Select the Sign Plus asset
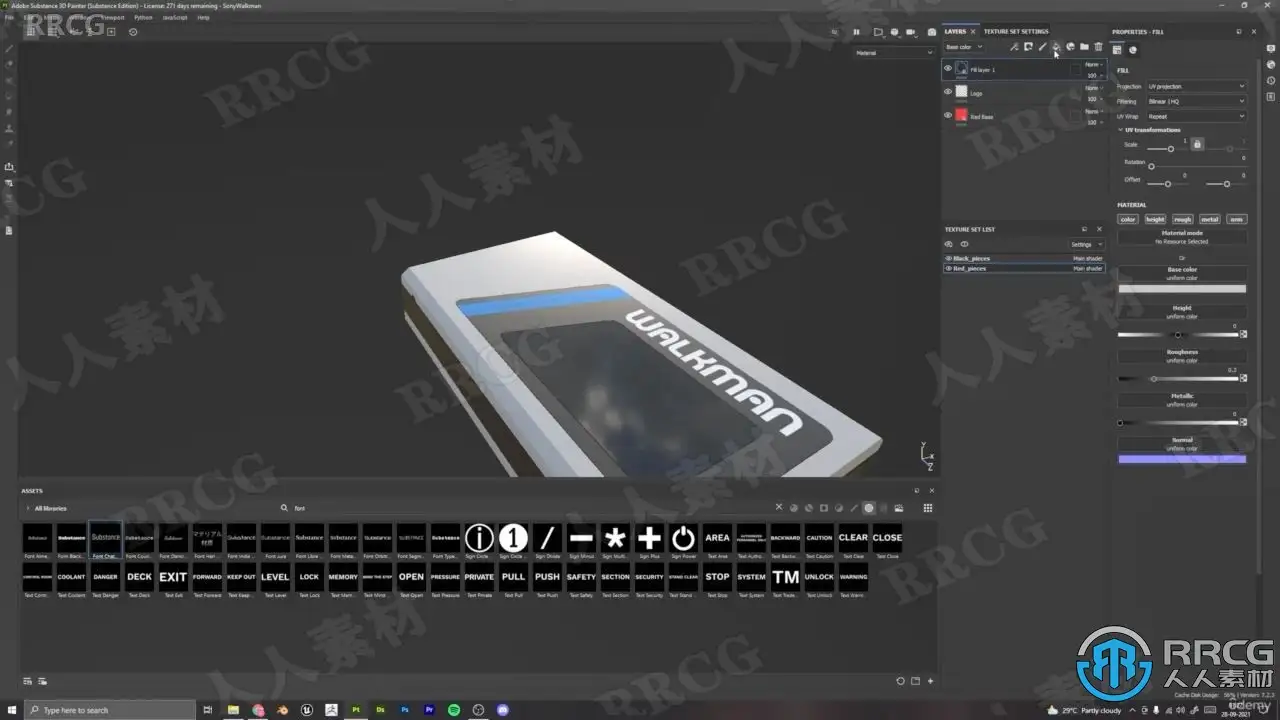1280x720 pixels. (x=649, y=541)
